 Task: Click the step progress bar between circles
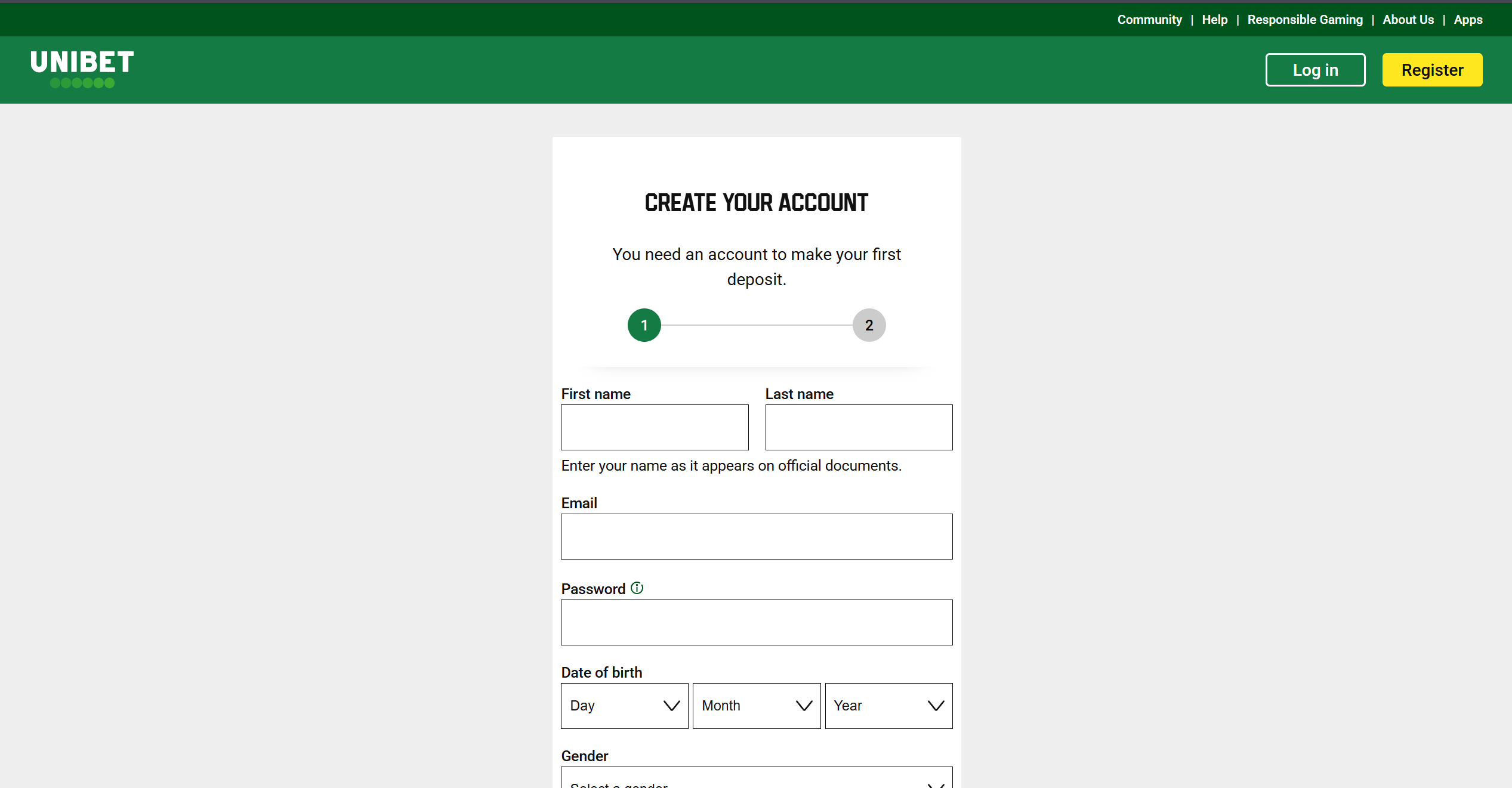tap(757, 325)
